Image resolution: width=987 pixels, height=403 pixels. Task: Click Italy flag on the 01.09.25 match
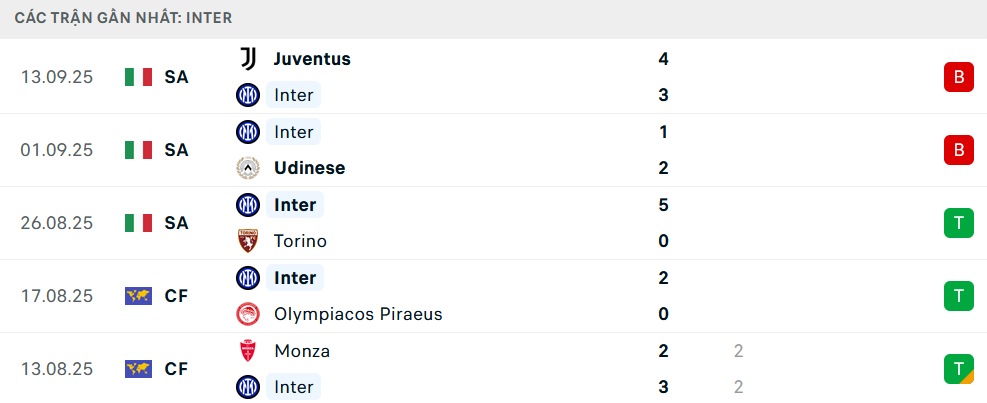[138, 150]
